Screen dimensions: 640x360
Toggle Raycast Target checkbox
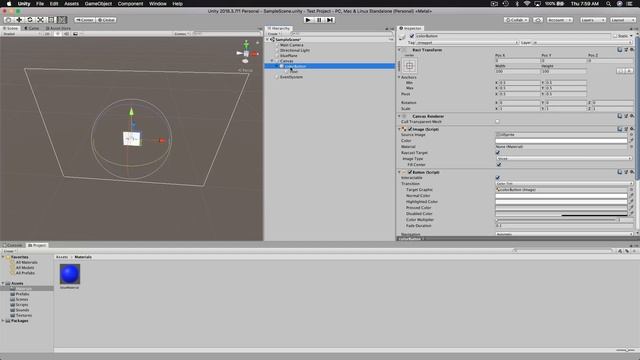(498, 152)
